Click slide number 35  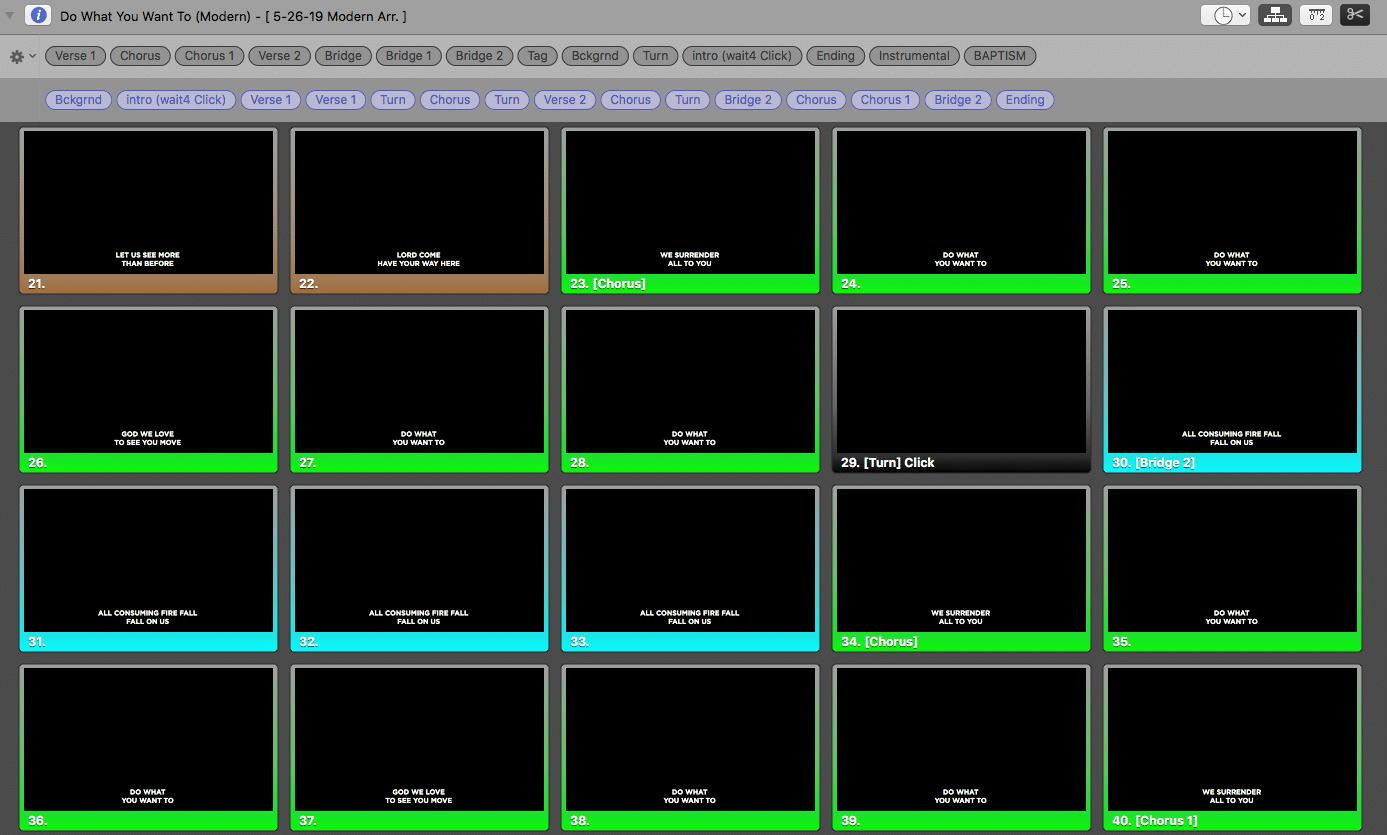coord(1232,568)
